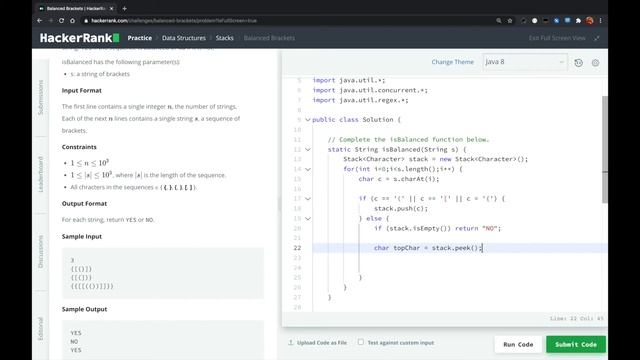Click the Change Theme link
640x360 pixels.
(453, 62)
